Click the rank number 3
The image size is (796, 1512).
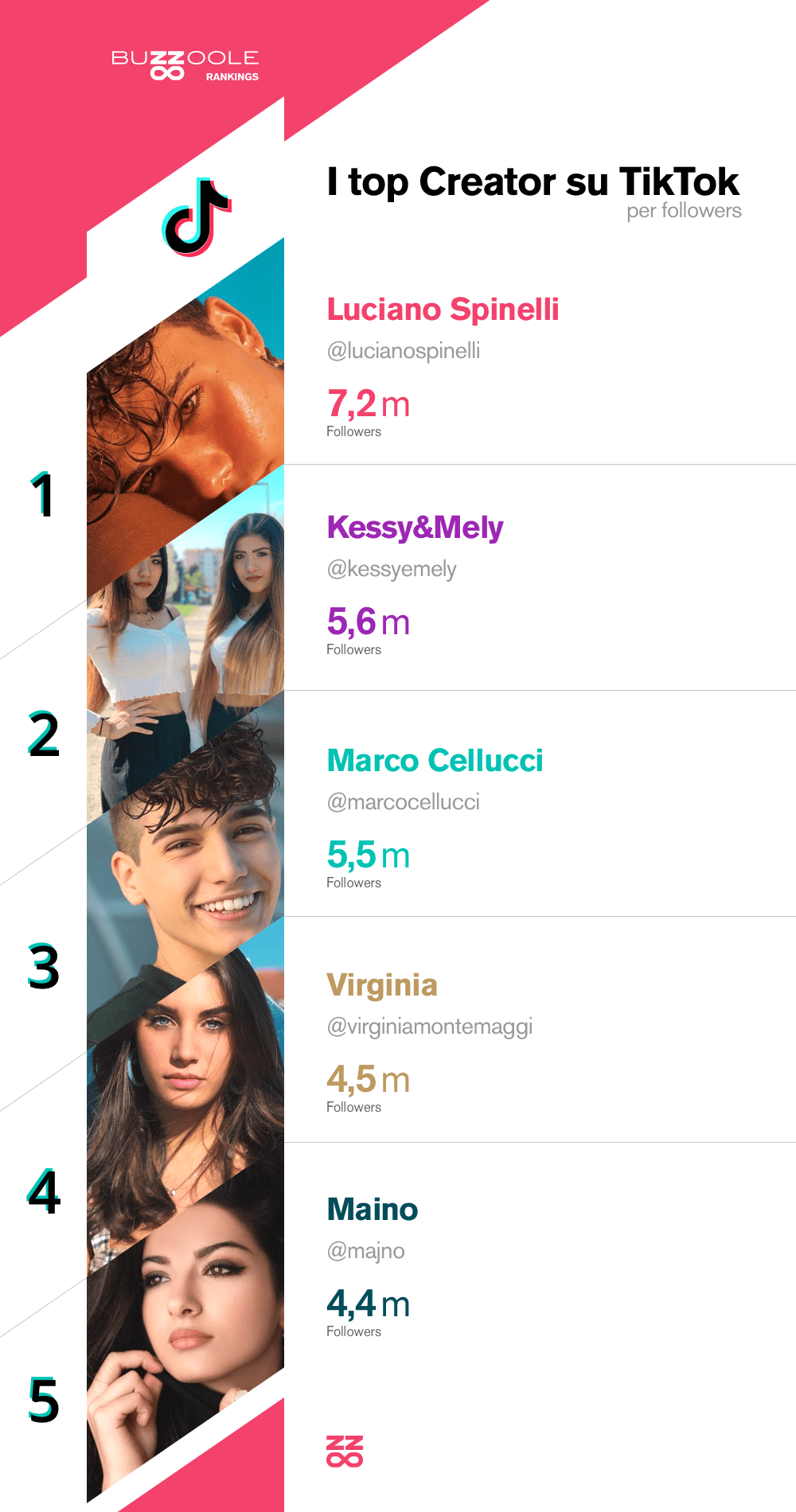tap(44, 967)
